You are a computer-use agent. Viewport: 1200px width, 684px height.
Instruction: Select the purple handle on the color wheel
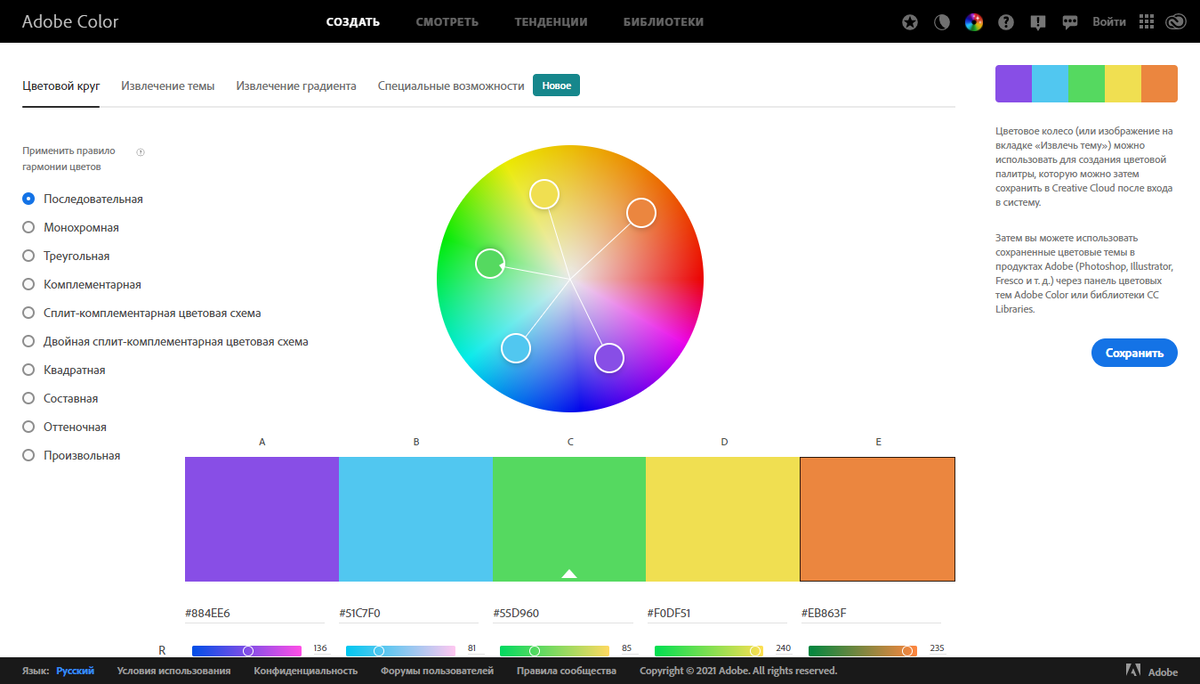pos(609,358)
